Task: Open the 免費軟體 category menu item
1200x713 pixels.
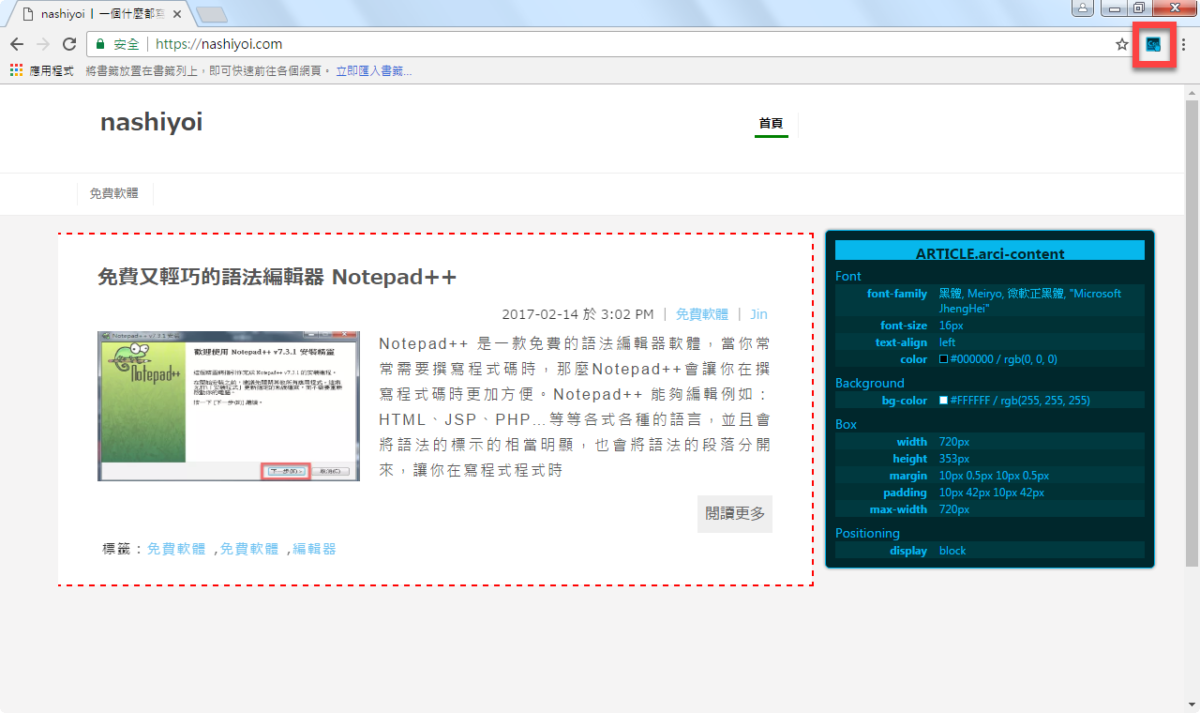Action: click(x=114, y=194)
